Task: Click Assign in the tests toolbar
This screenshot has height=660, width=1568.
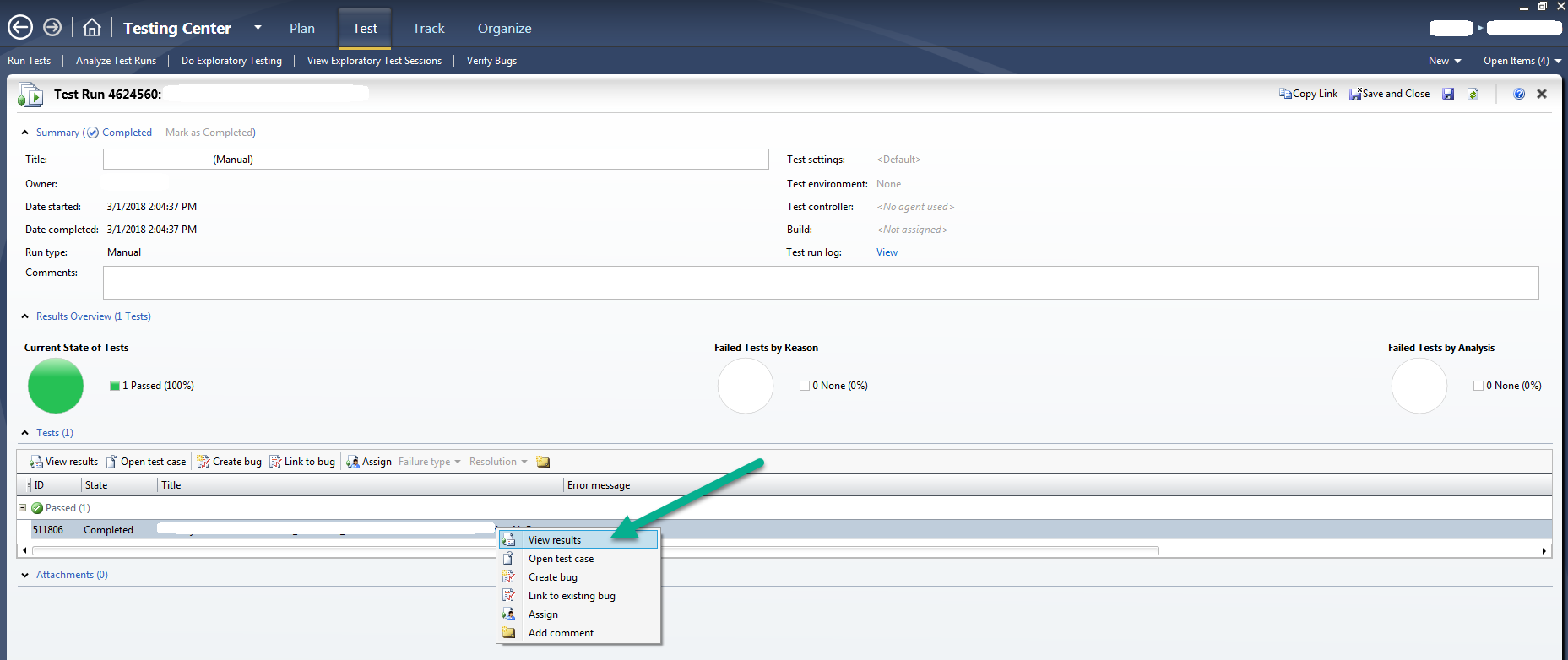Action: tap(369, 462)
